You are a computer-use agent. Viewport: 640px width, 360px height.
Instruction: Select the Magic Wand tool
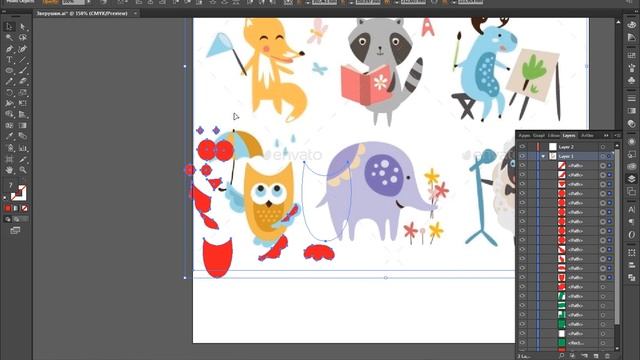9,38
